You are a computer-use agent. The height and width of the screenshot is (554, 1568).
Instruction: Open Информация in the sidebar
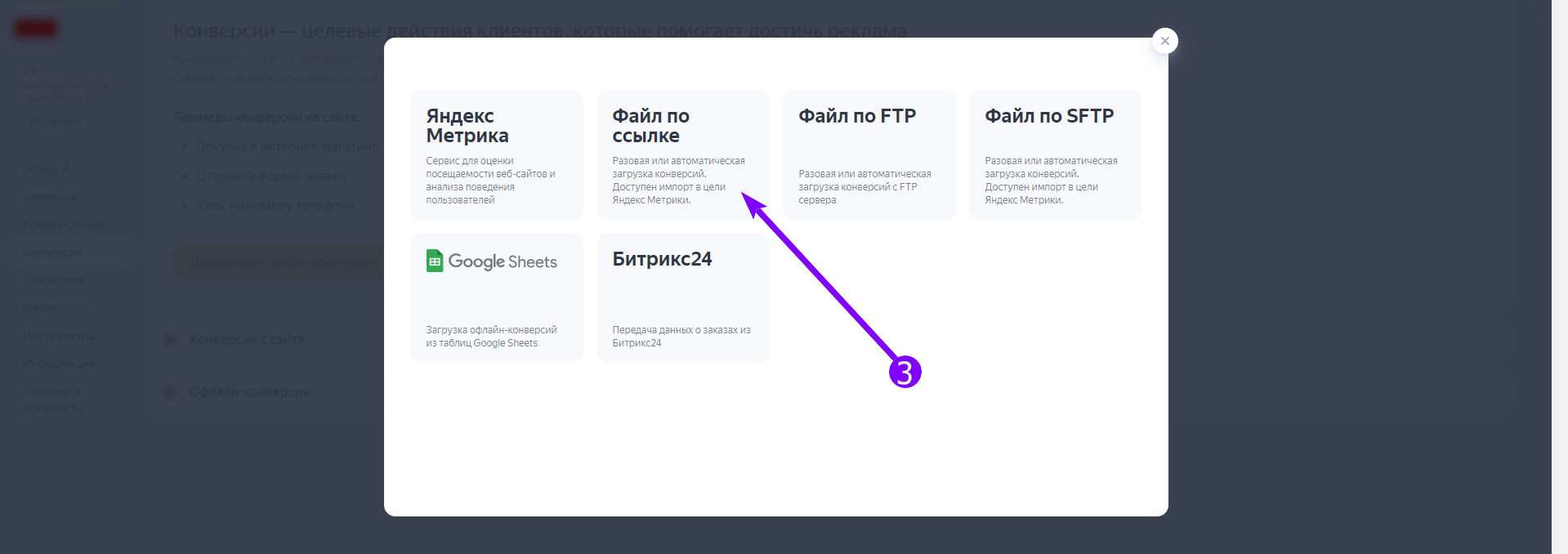tap(58, 364)
